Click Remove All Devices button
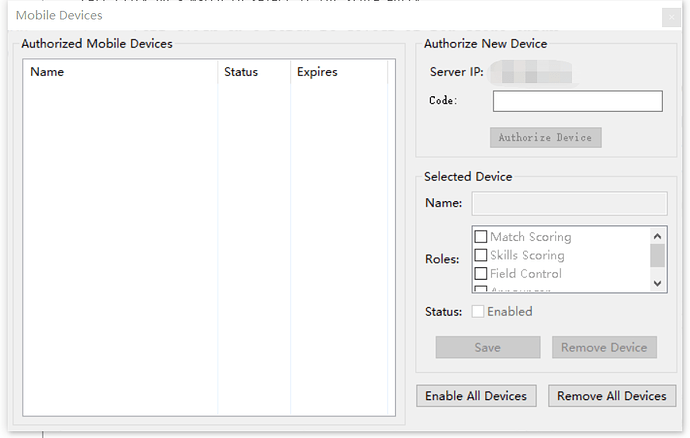690x438 pixels. [611, 396]
